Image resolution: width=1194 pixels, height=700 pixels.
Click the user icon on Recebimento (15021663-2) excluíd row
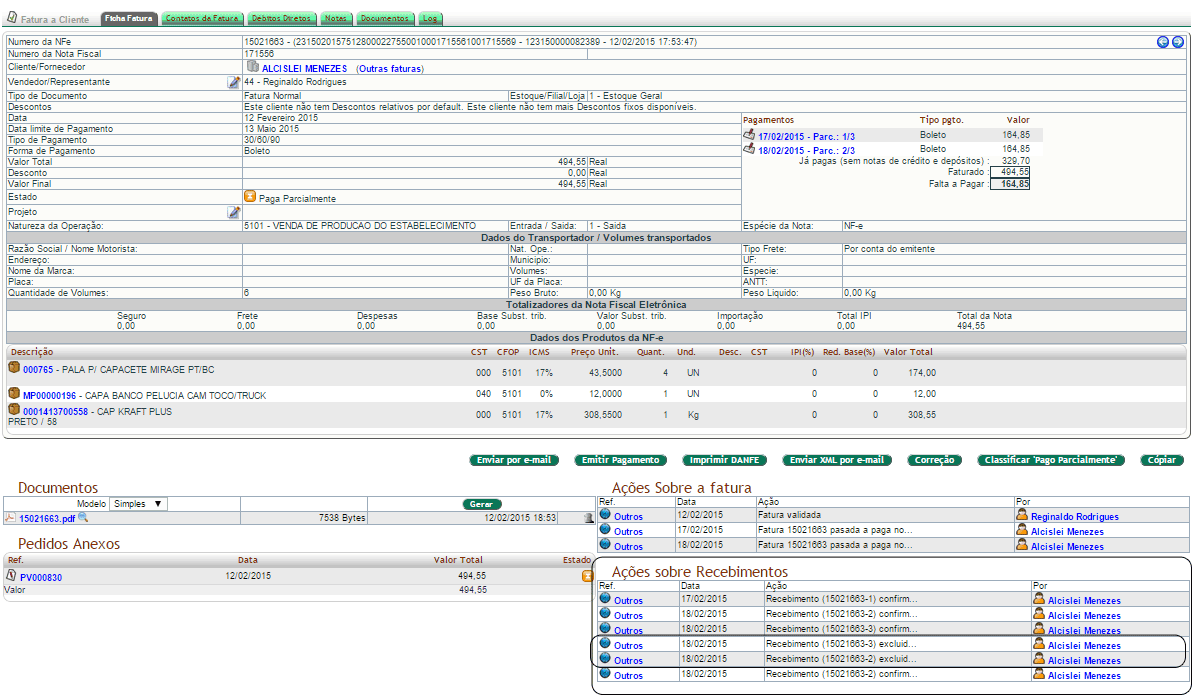click(x=1039, y=658)
